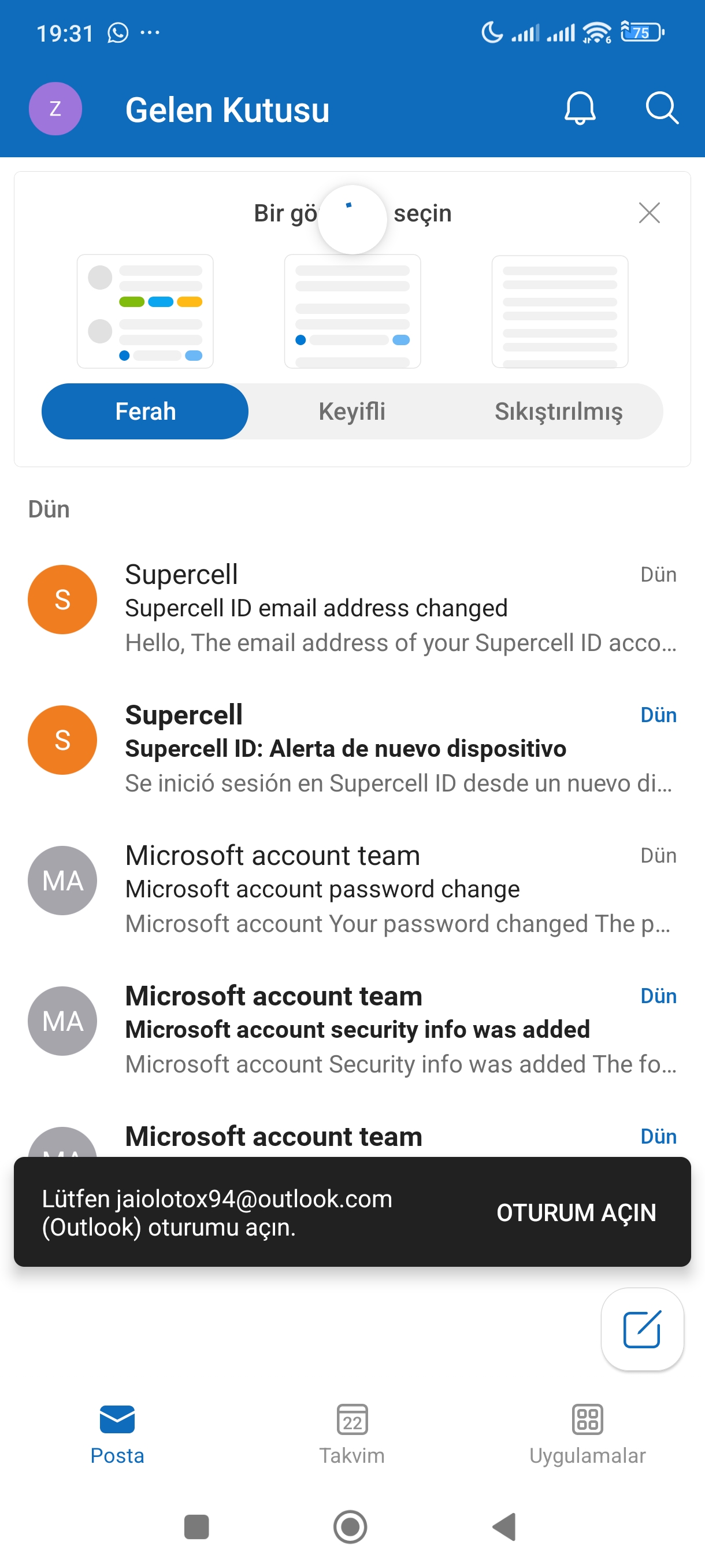Select the Ferah density option

coord(145,412)
